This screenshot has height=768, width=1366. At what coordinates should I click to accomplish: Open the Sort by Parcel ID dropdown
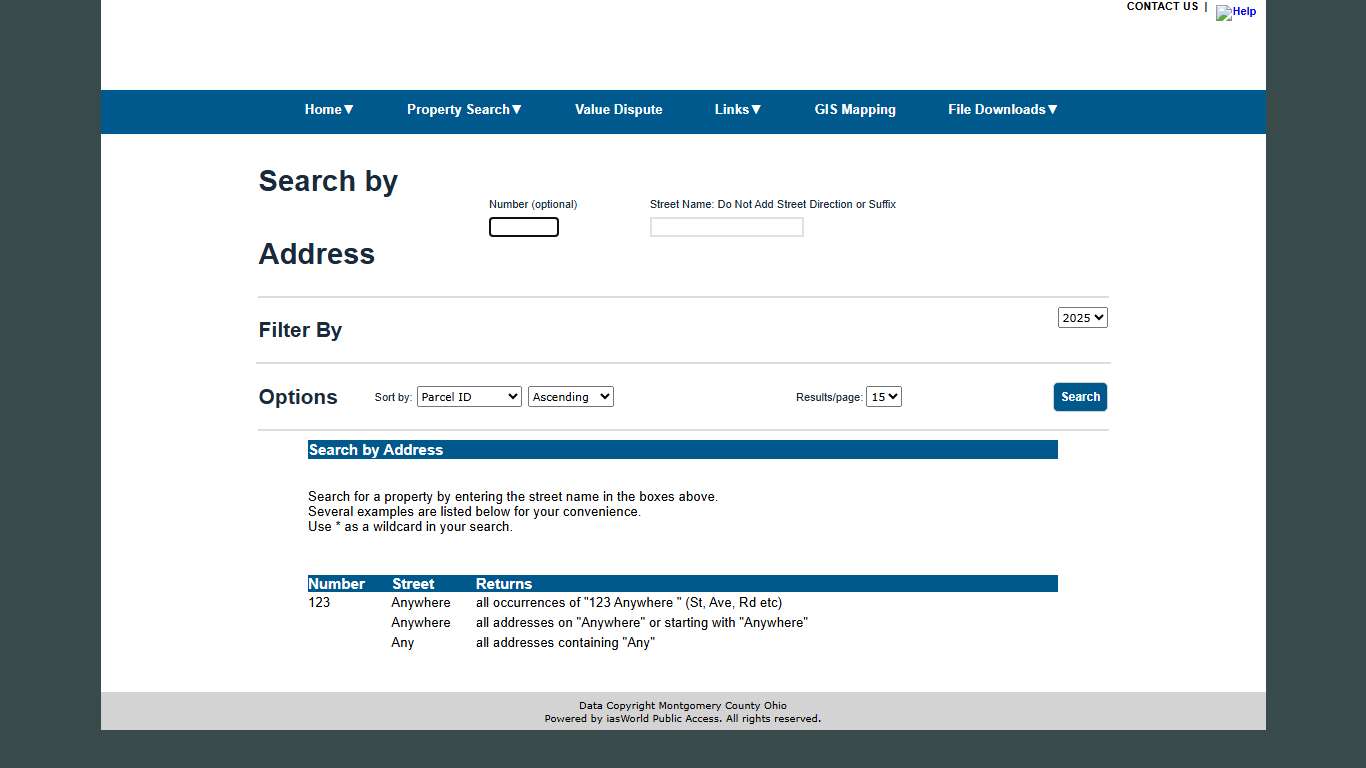[x=469, y=396]
